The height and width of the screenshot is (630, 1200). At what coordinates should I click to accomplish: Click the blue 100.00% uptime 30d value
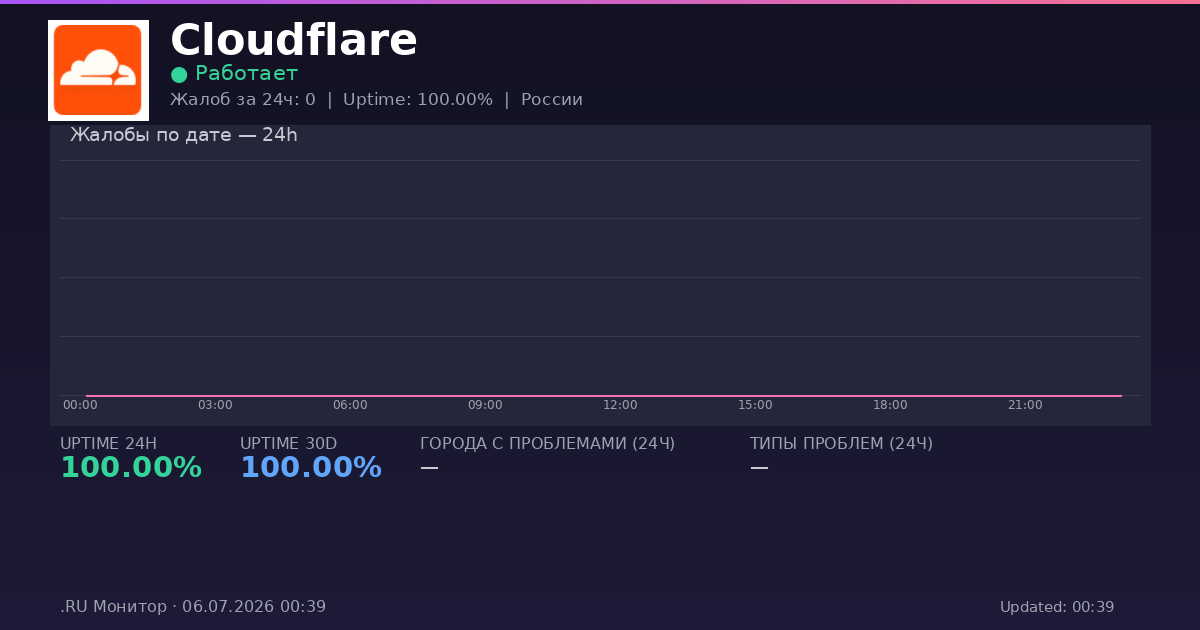pos(311,468)
